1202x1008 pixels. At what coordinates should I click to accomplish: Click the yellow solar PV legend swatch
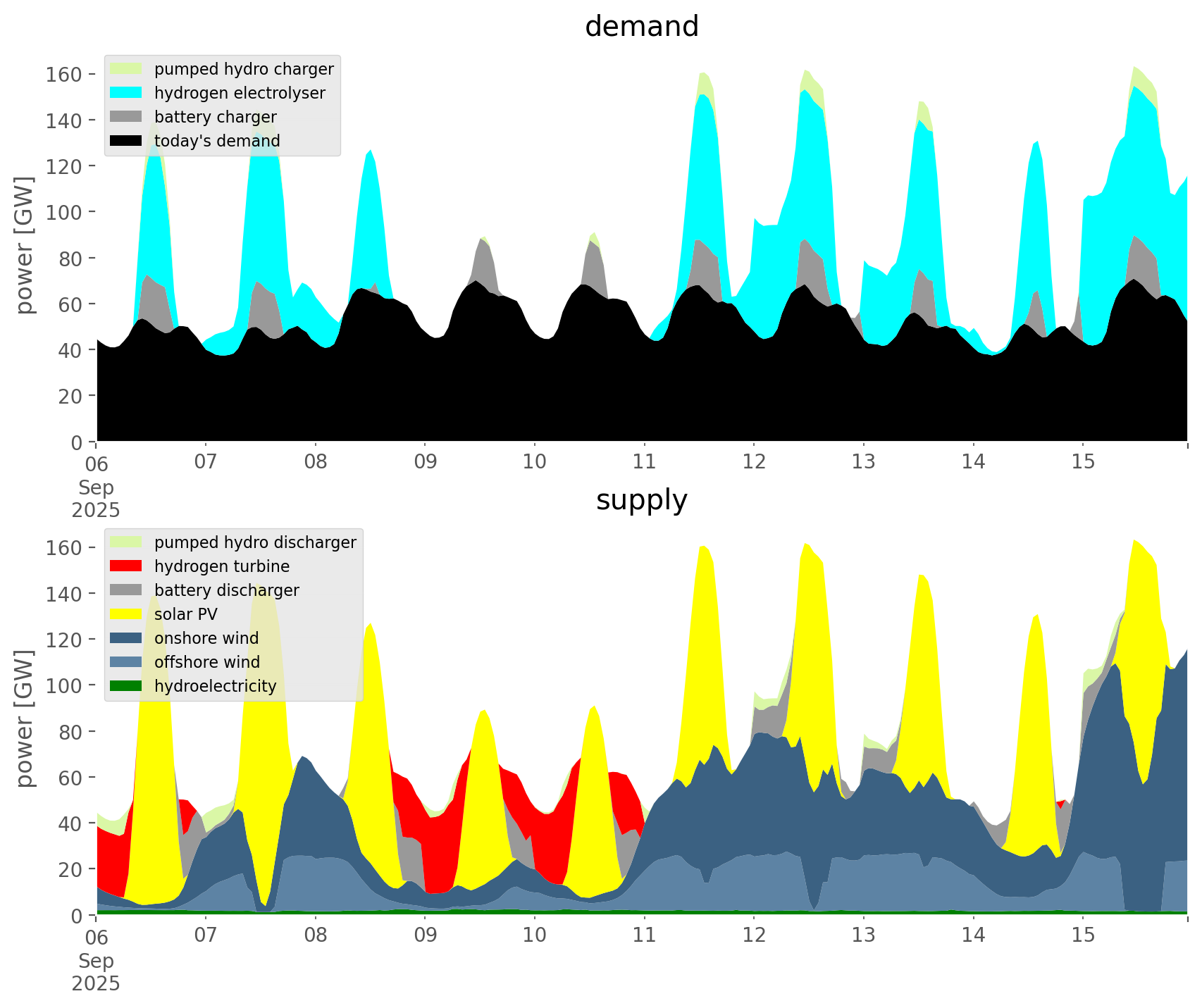(x=126, y=614)
